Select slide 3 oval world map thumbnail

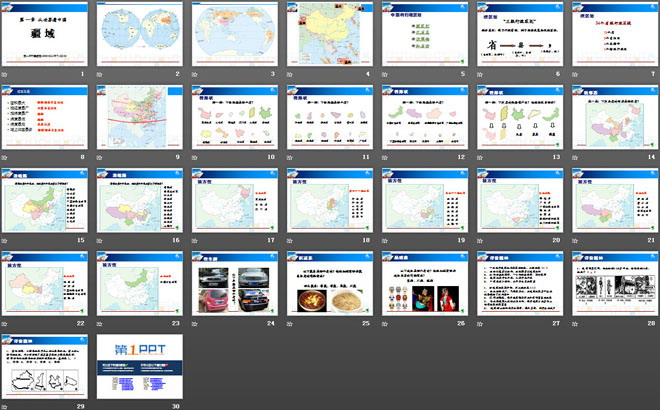click(235, 34)
